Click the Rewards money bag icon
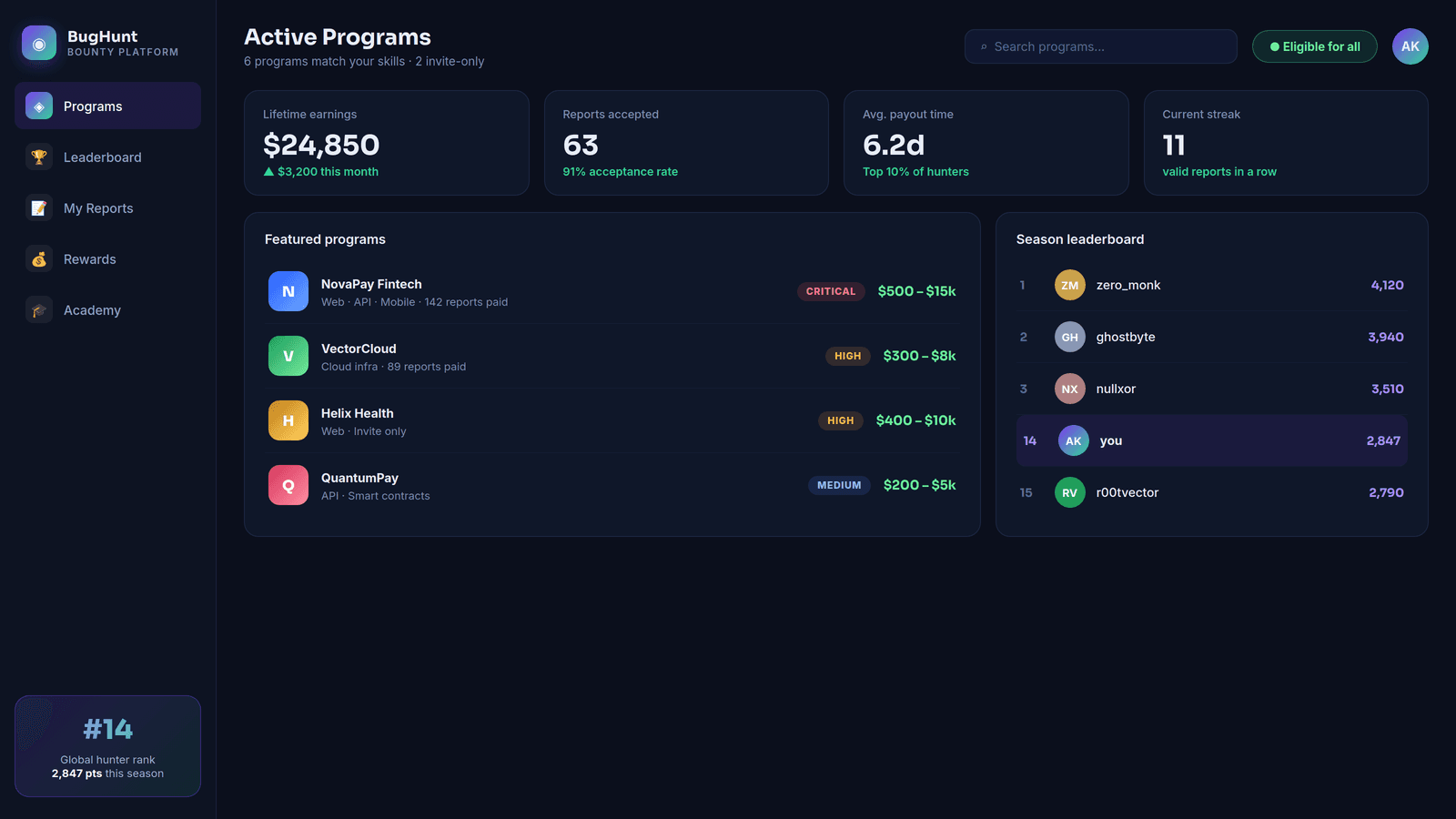This screenshot has width=1456, height=819. click(x=39, y=259)
